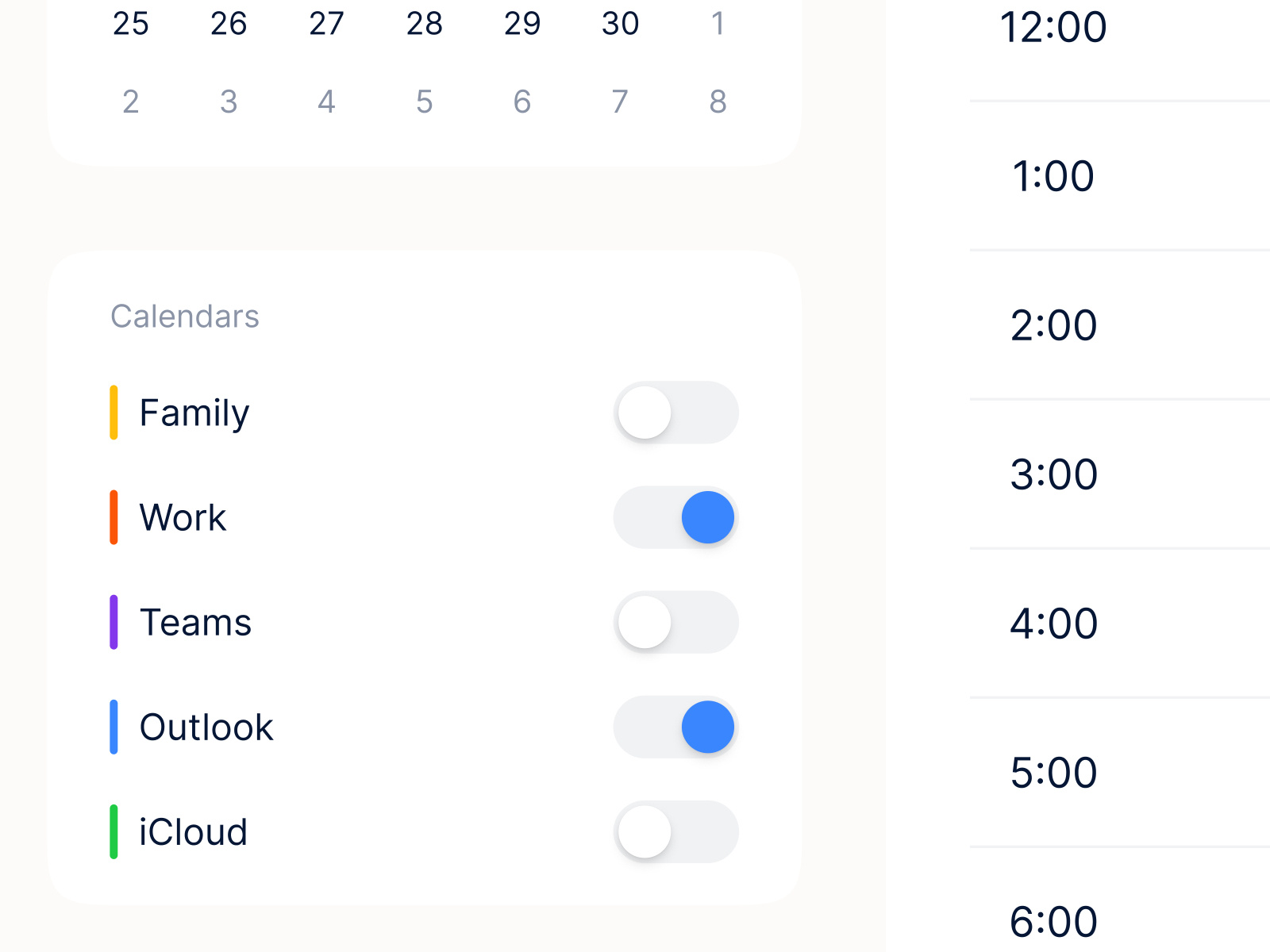Enable the Family calendar toggle
The image size is (1270, 952).
(676, 413)
